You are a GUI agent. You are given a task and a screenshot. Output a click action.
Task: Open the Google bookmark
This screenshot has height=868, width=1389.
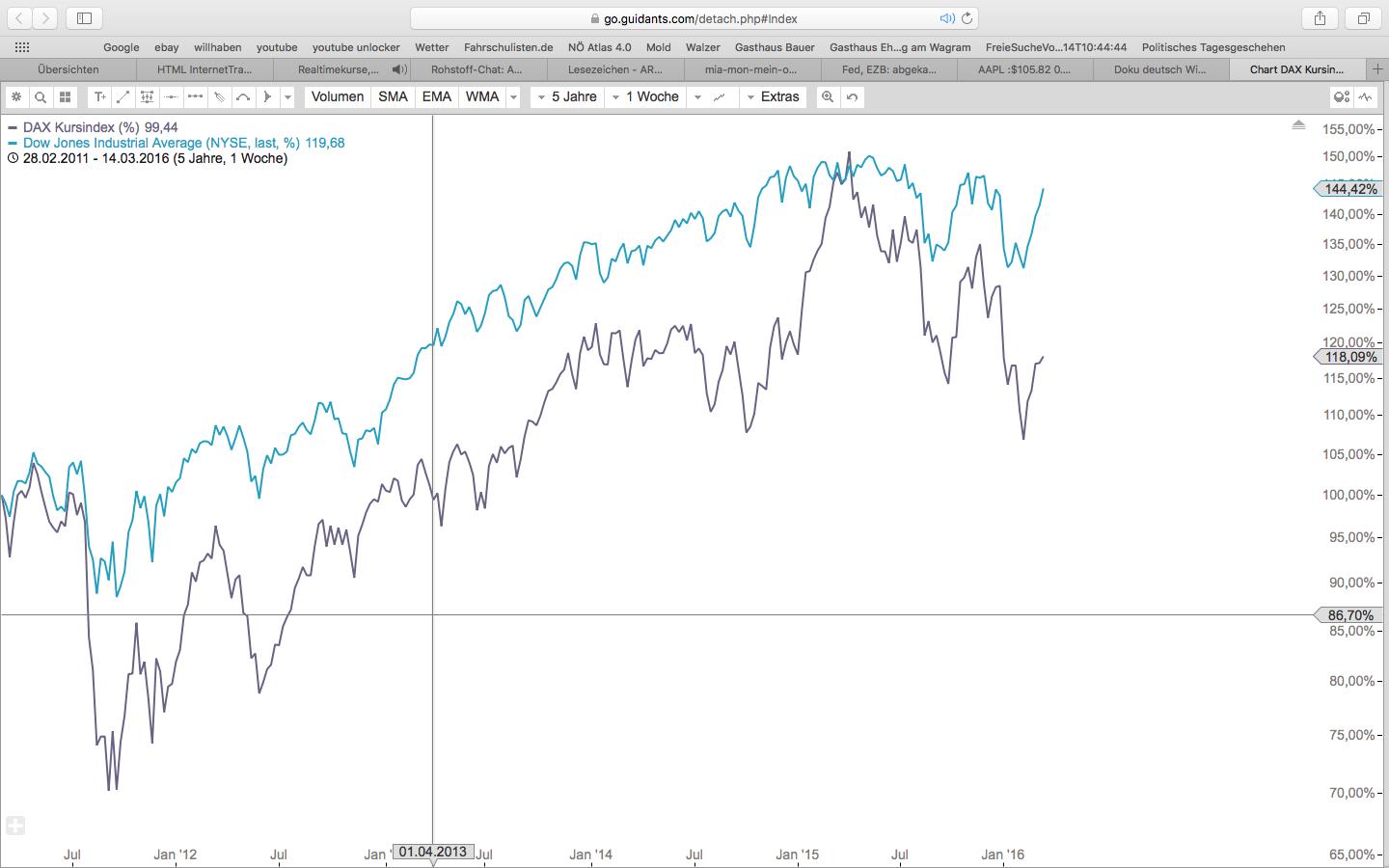(122, 47)
